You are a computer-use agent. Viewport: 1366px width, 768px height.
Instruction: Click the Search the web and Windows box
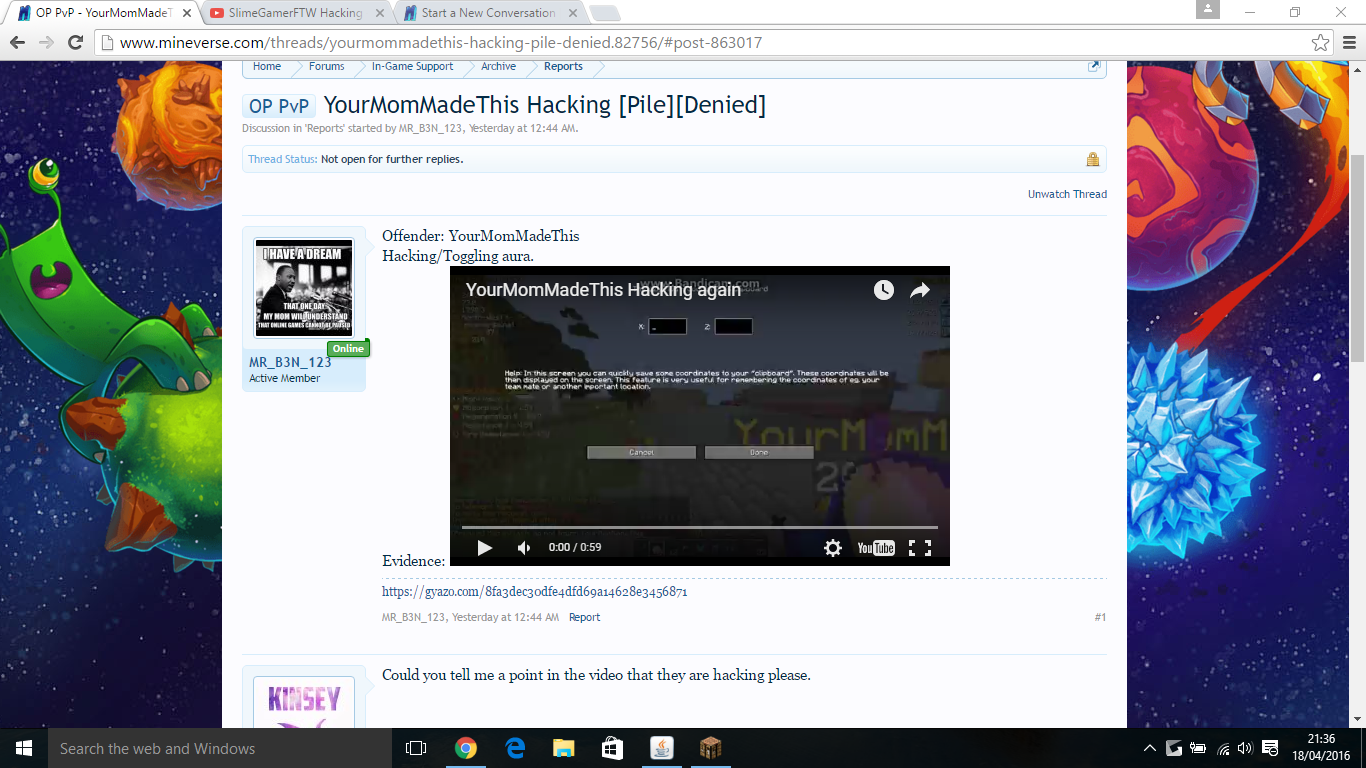pyautogui.click(x=219, y=748)
